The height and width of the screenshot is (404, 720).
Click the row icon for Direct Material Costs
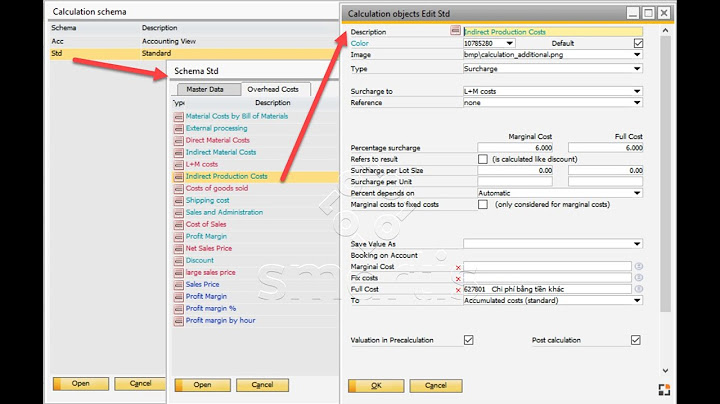pyautogui.click(x=179, y=140)
